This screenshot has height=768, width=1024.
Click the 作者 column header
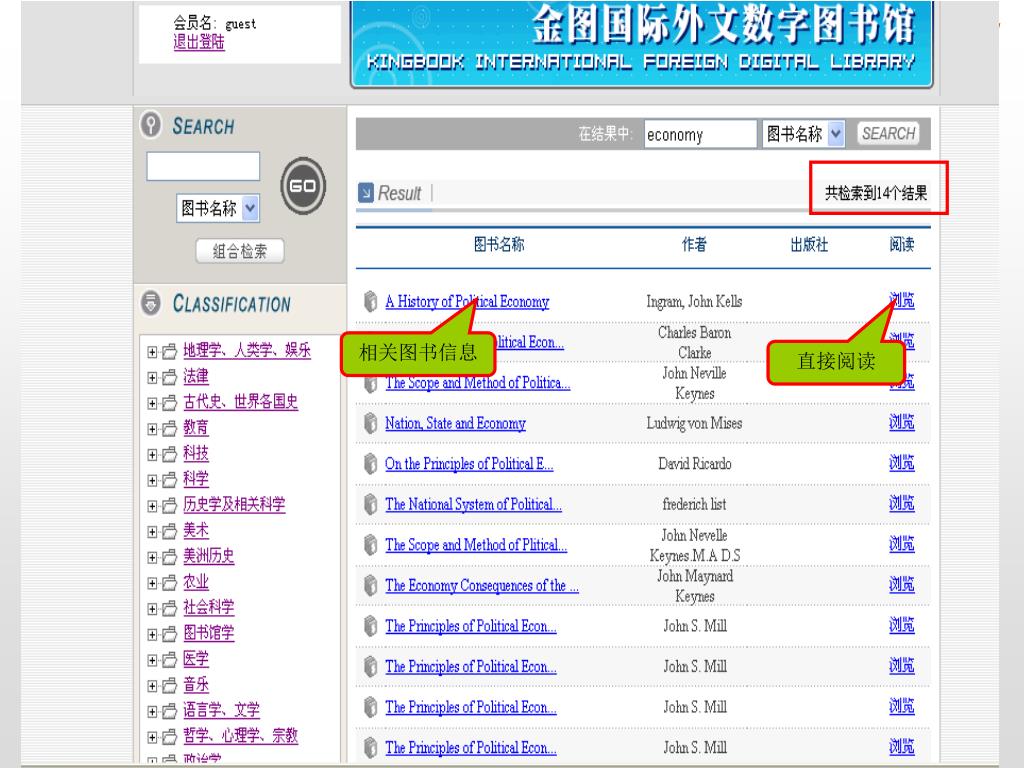694,244
